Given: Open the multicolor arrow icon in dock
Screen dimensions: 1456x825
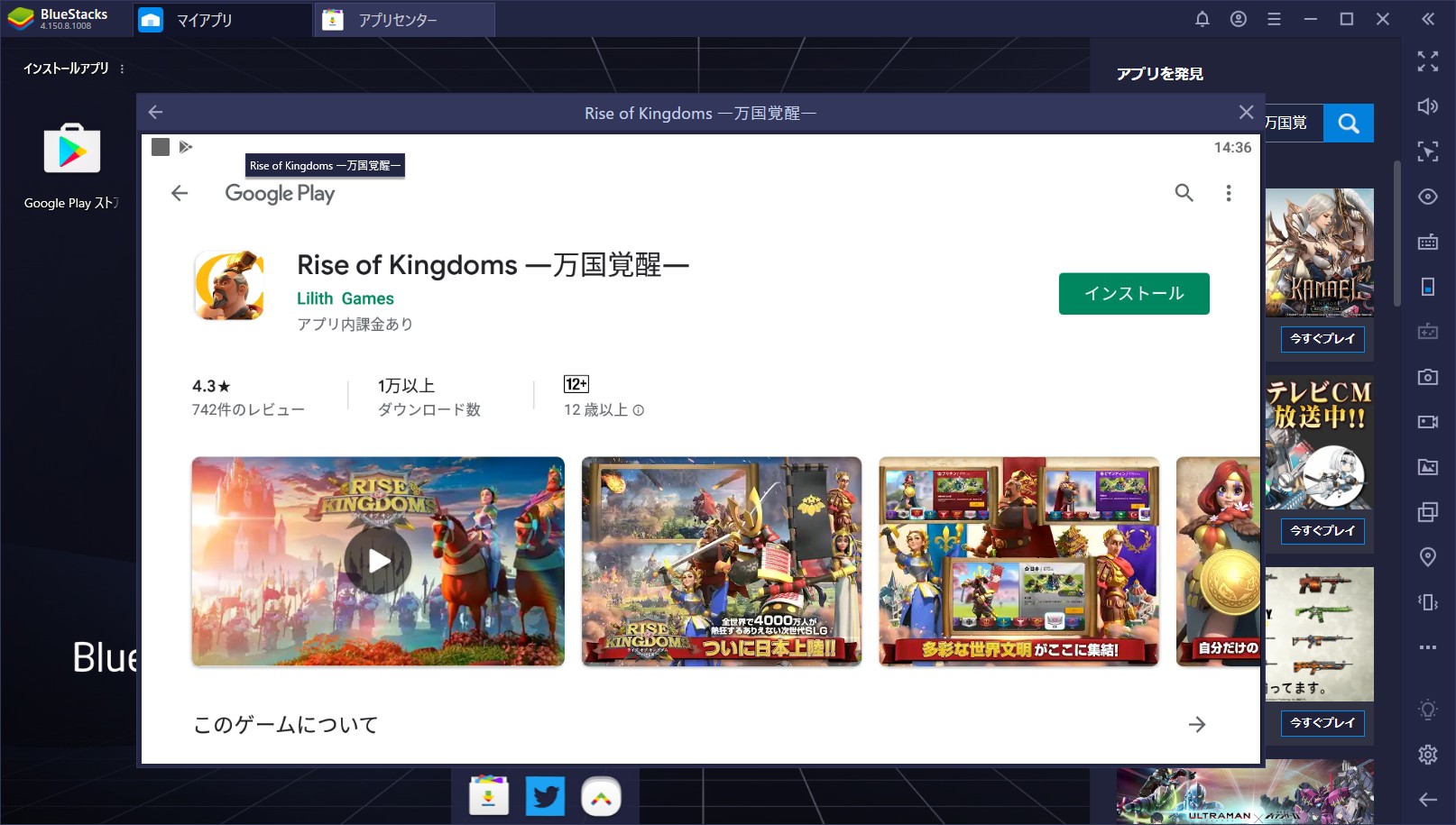Looking at the screenshot, I should click(x=601, y=796).
